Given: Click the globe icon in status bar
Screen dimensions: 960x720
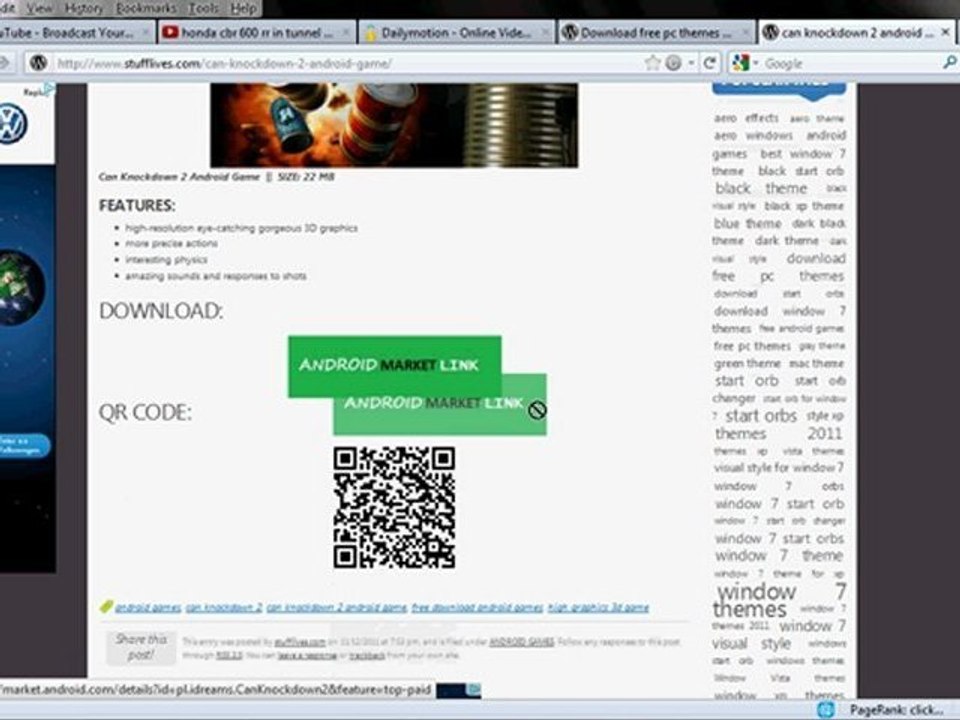Looking at the screenshot, I should [x=826, y=710].
